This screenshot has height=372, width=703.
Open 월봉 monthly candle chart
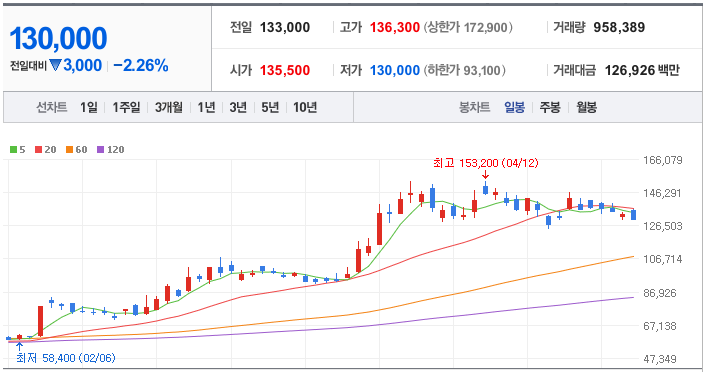pos(586,108)
